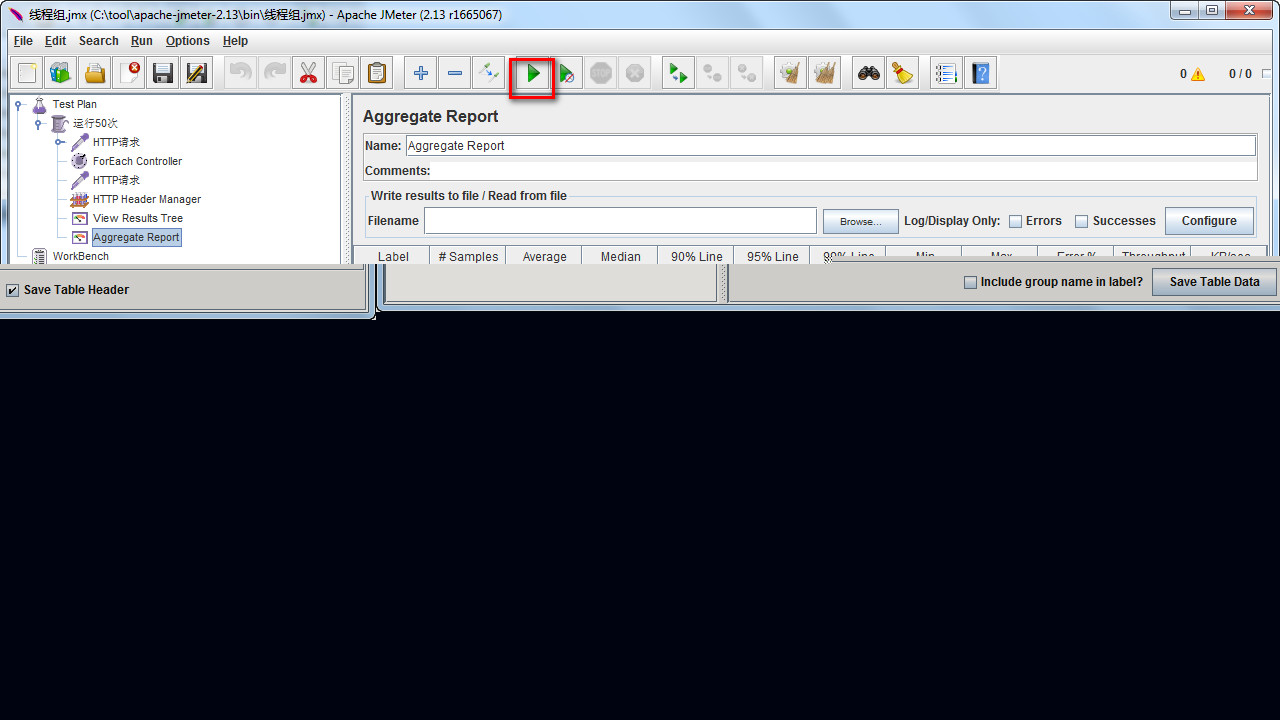
Task: Click the Toggle enable/disable toolbar icon
Action: coord(489,73)
